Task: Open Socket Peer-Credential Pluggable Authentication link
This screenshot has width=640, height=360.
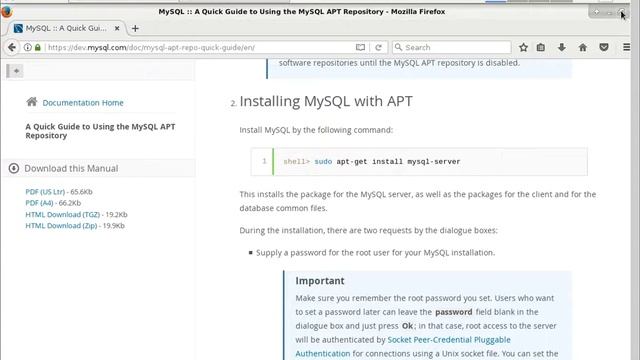Action: pyautogui.click(x=403, y=347)
